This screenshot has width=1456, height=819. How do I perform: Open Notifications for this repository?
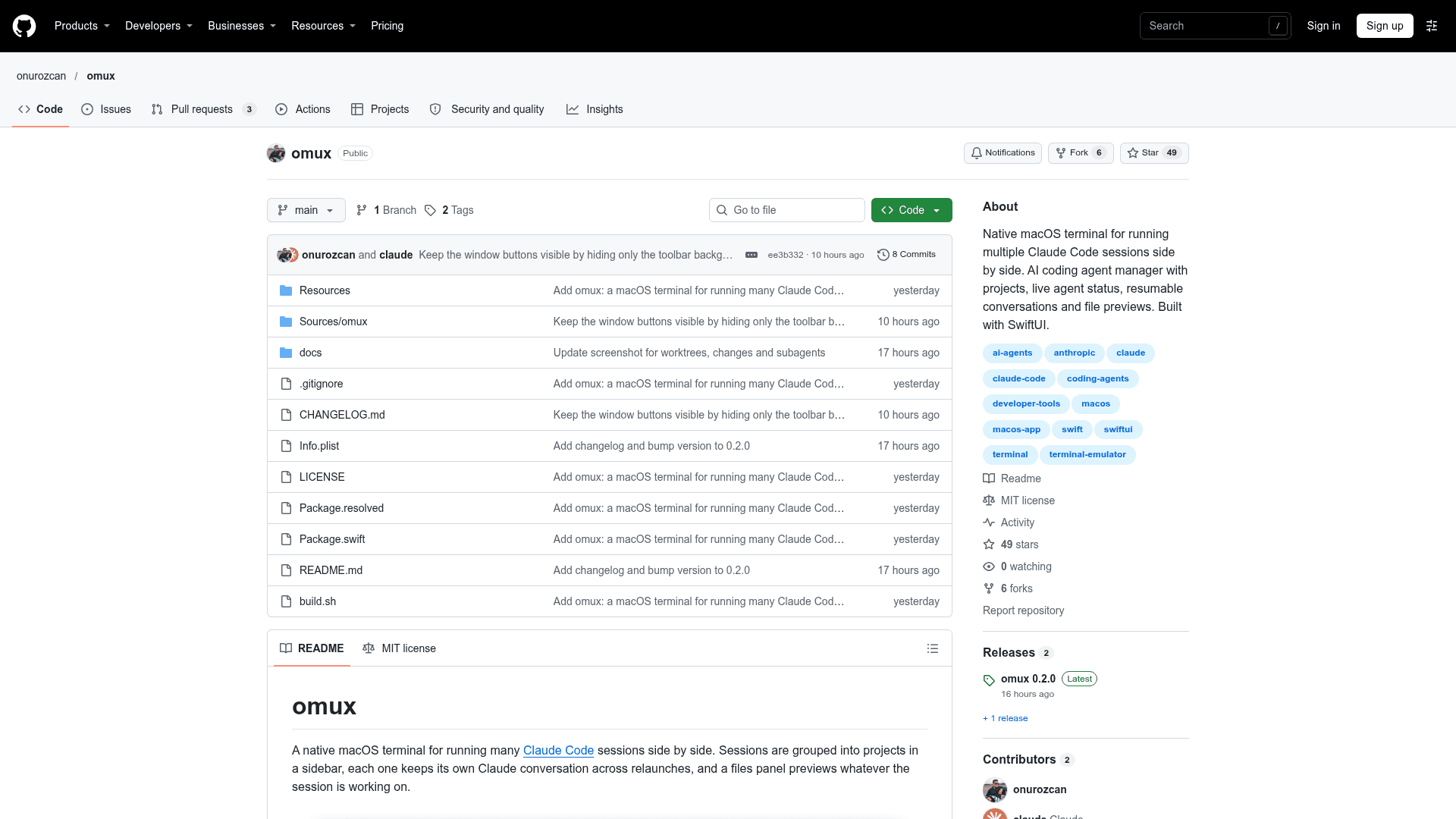click(1003, 153)
